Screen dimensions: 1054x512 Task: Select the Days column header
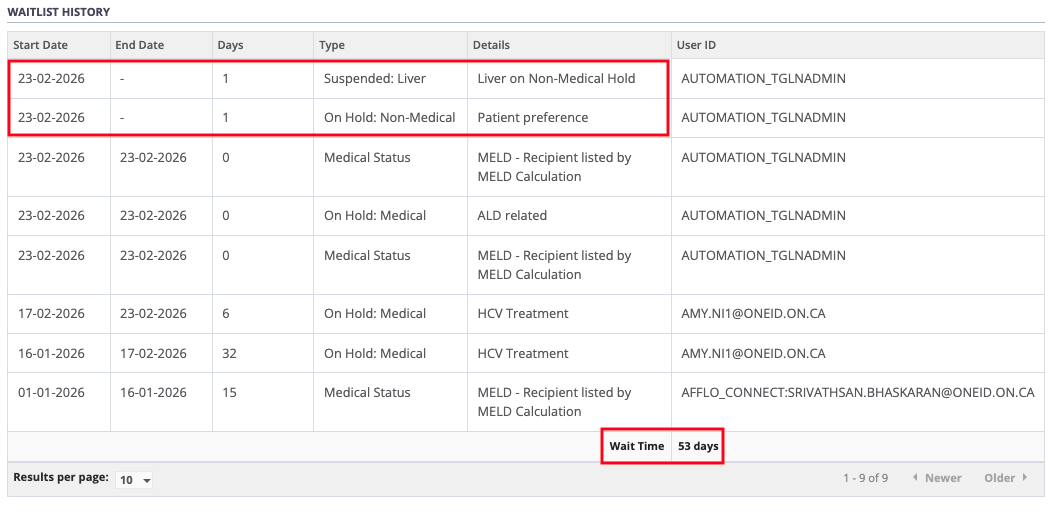(230, 45)
